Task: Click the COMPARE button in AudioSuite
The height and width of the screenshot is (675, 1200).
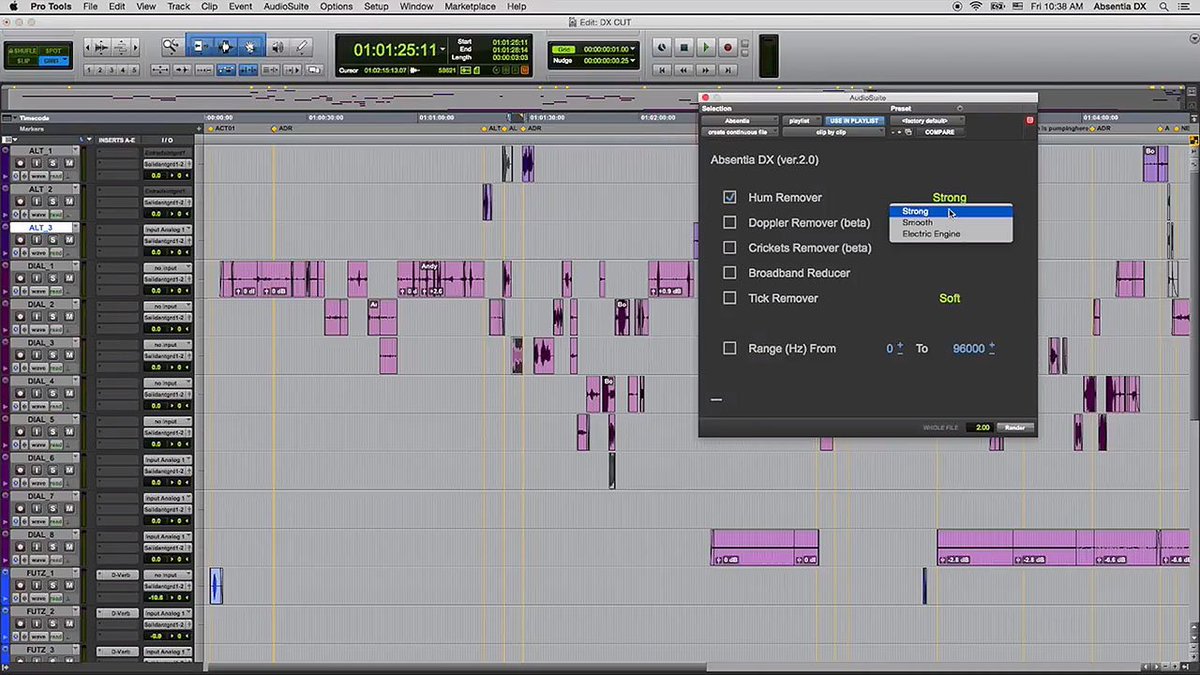Action: coord(939,132)
